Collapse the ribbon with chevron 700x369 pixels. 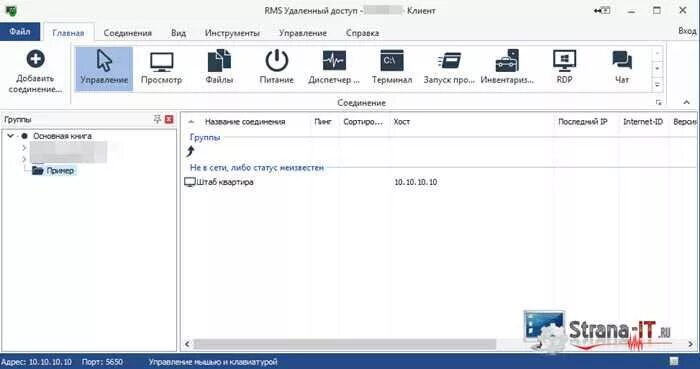(x=687, y=103)
